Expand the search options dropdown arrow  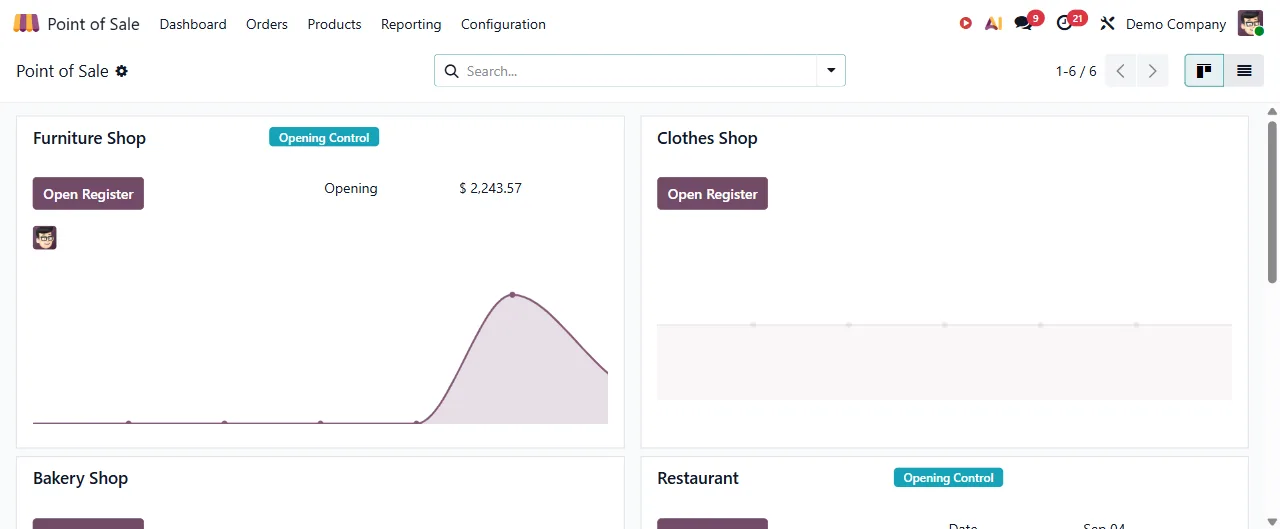831,71
